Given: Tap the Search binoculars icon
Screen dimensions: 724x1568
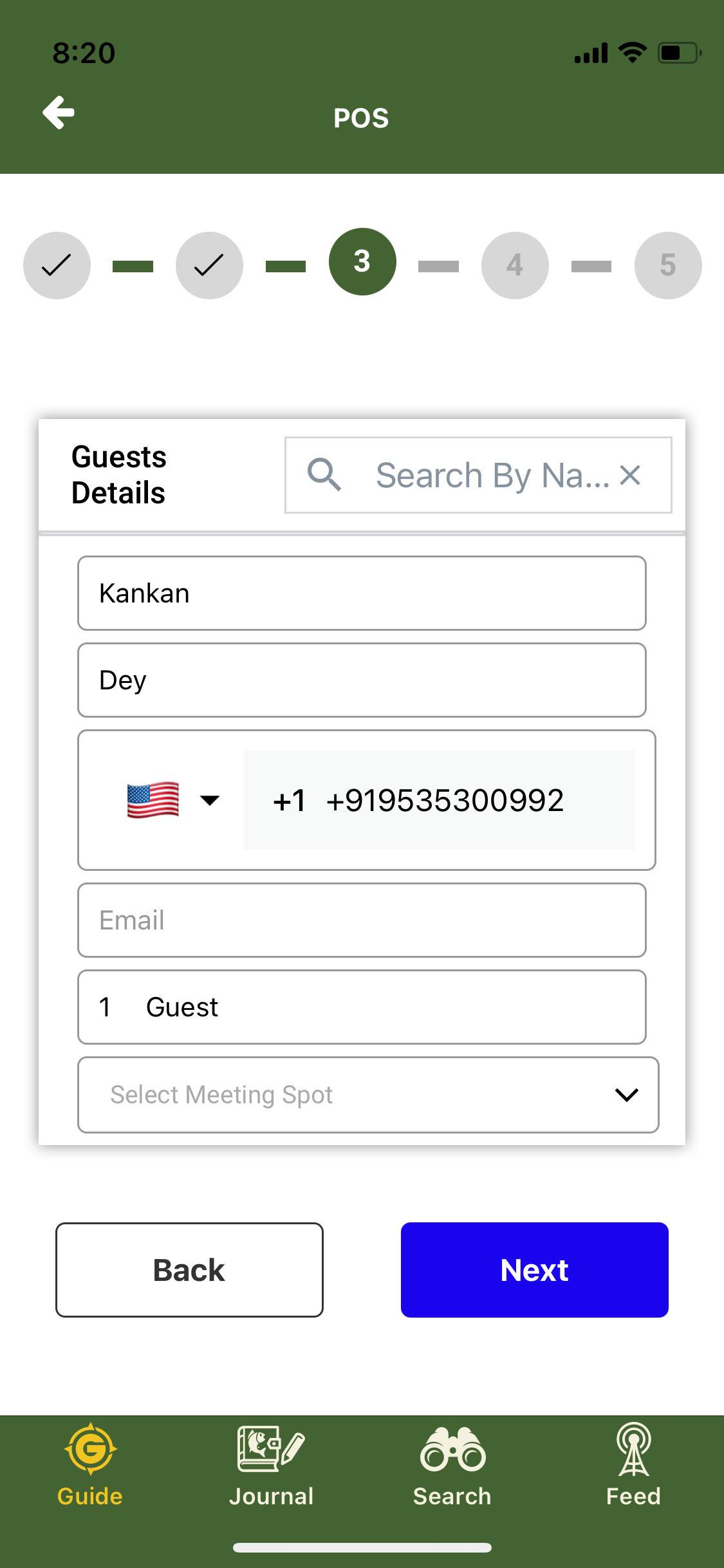Looking at the screenshot, I should tap(452, 1450).
